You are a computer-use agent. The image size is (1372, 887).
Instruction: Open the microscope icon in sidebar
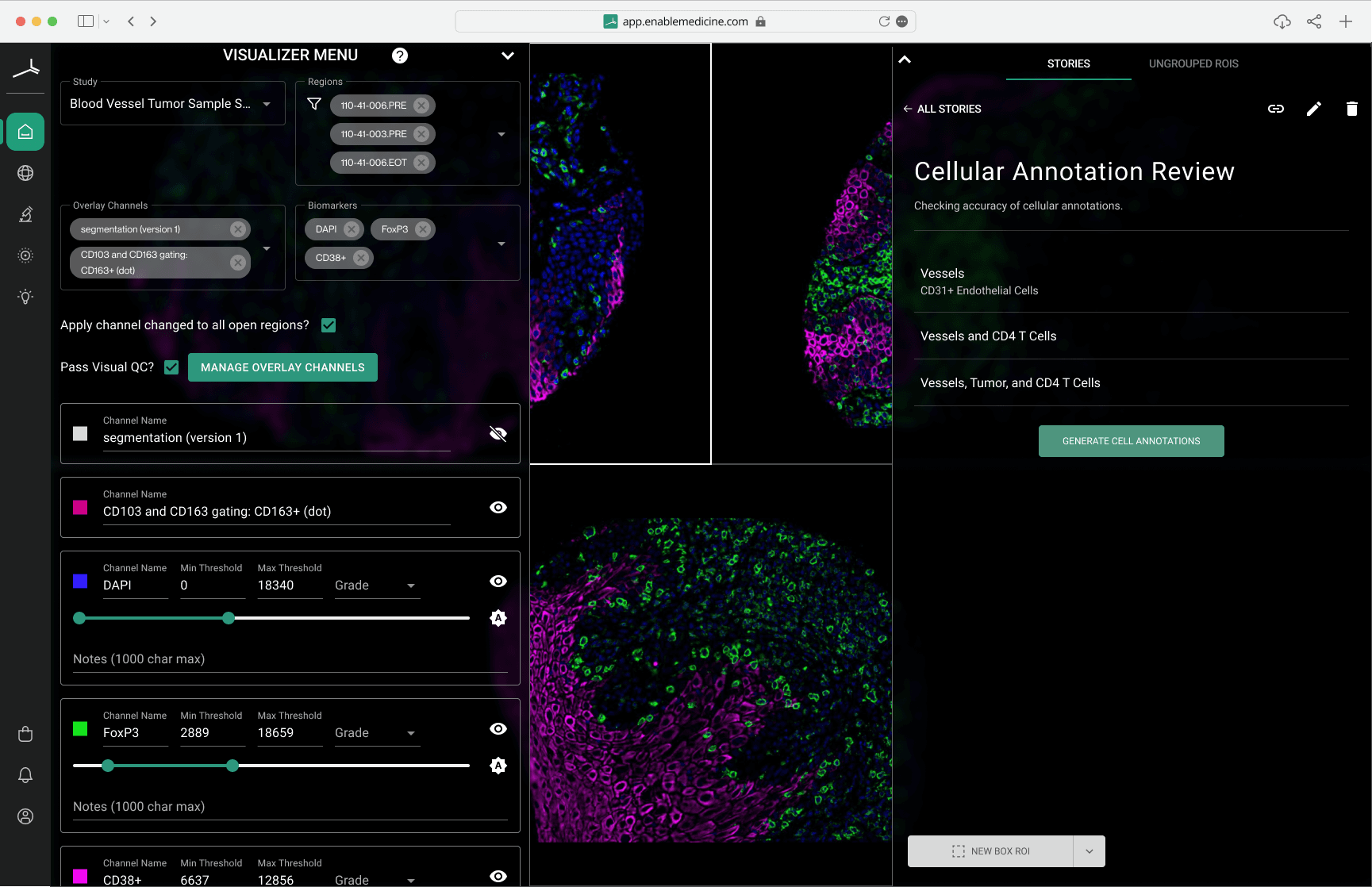[x=25, y=214]
